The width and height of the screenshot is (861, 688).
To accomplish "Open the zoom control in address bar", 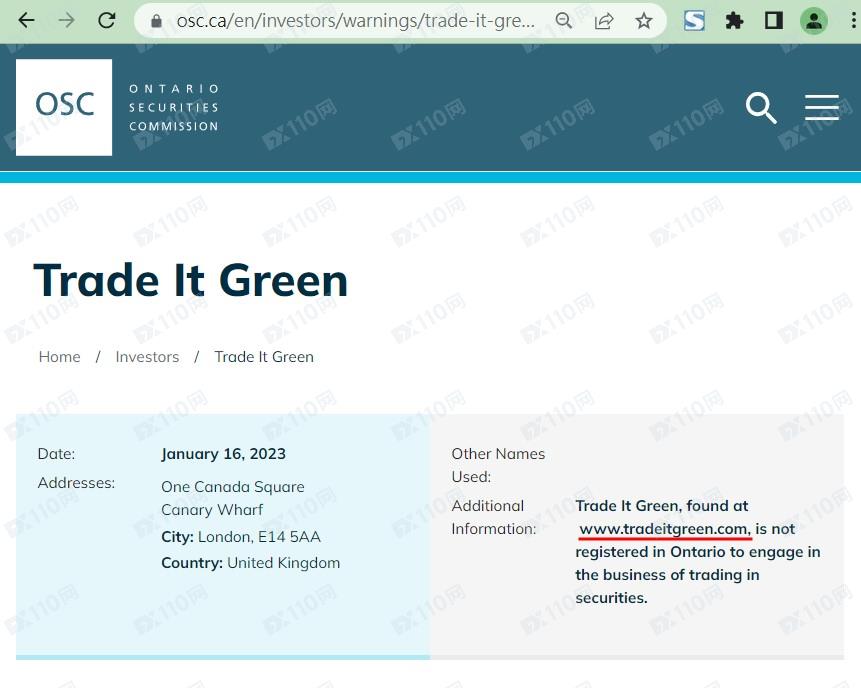I will pos(563,21).
